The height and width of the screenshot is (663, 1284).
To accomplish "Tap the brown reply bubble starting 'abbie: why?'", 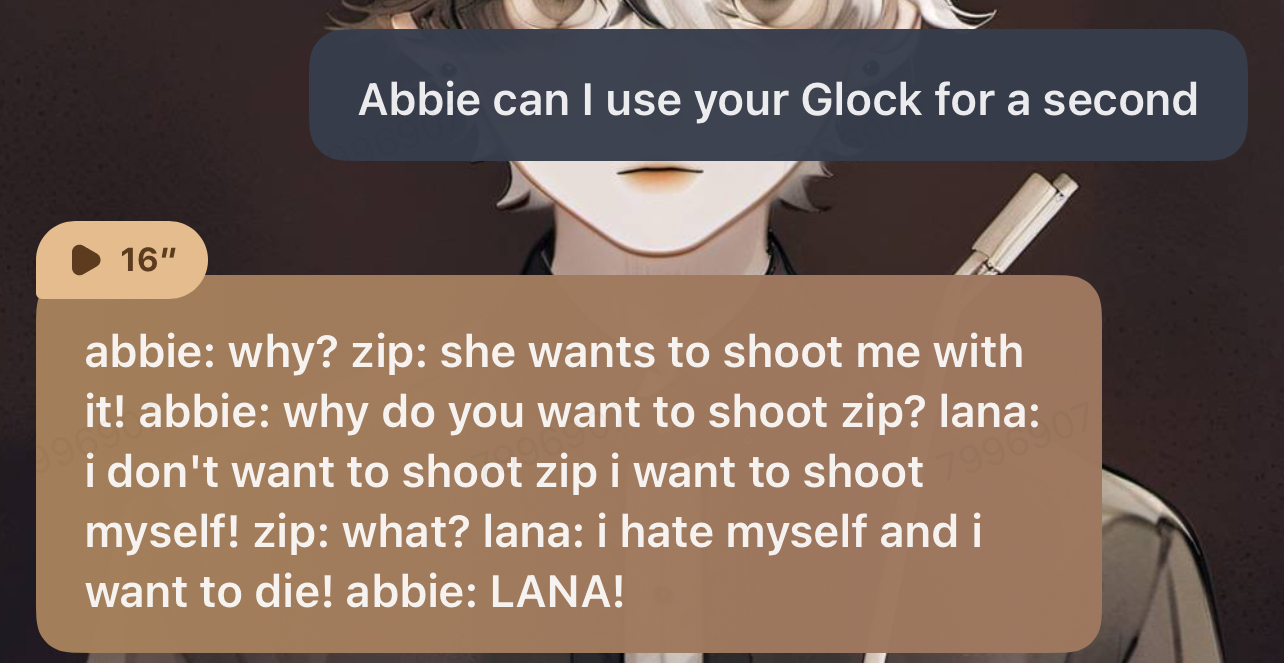I will click(568, 465).
